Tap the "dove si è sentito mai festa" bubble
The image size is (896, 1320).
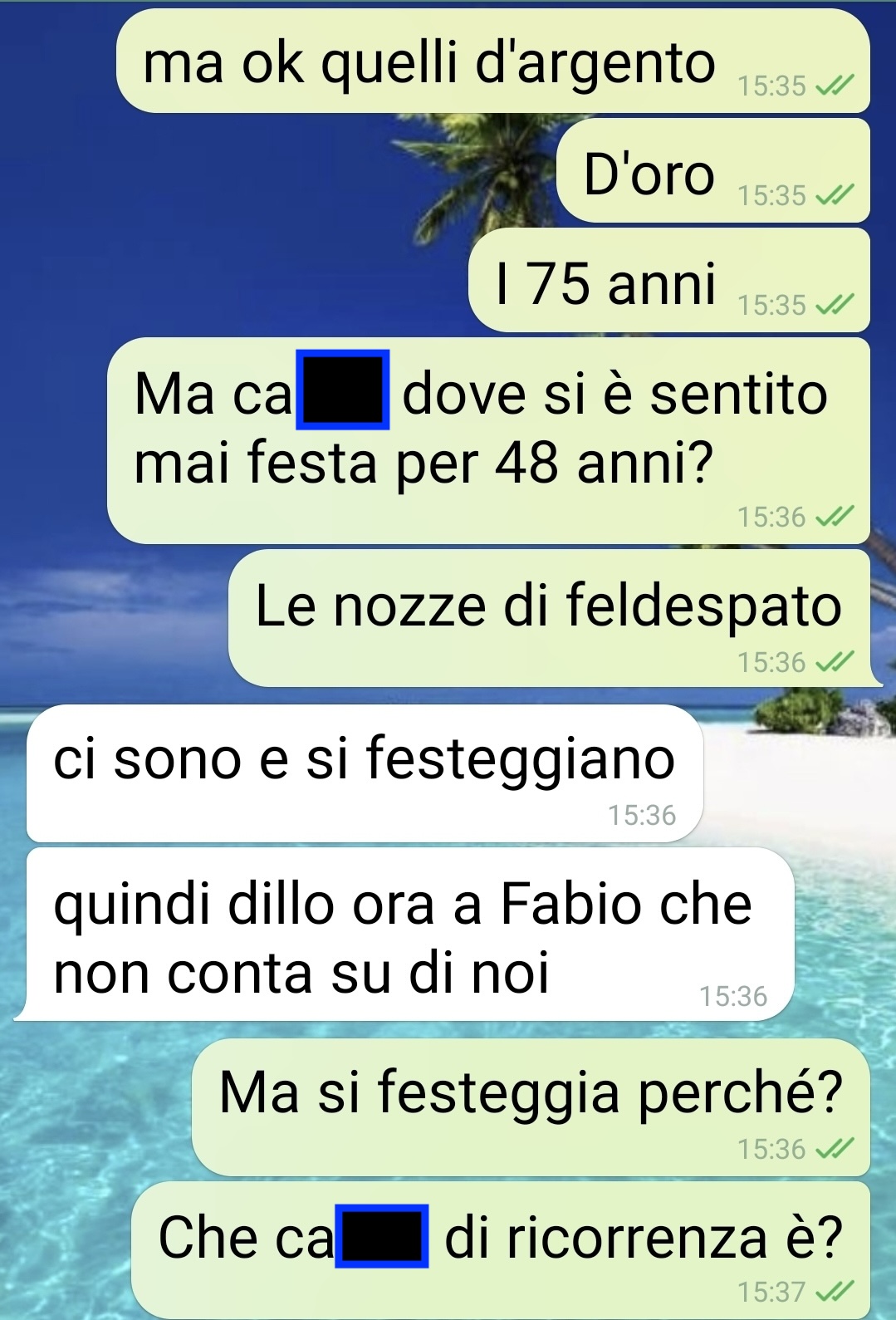[488, 440]
